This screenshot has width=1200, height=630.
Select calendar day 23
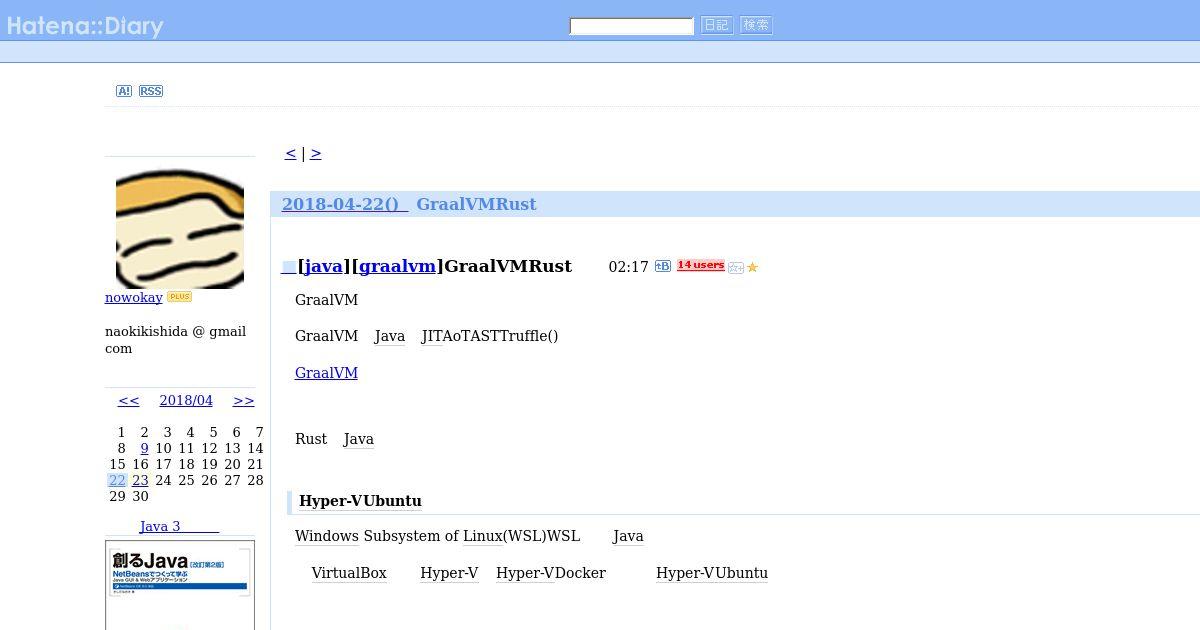pos(140,480)
